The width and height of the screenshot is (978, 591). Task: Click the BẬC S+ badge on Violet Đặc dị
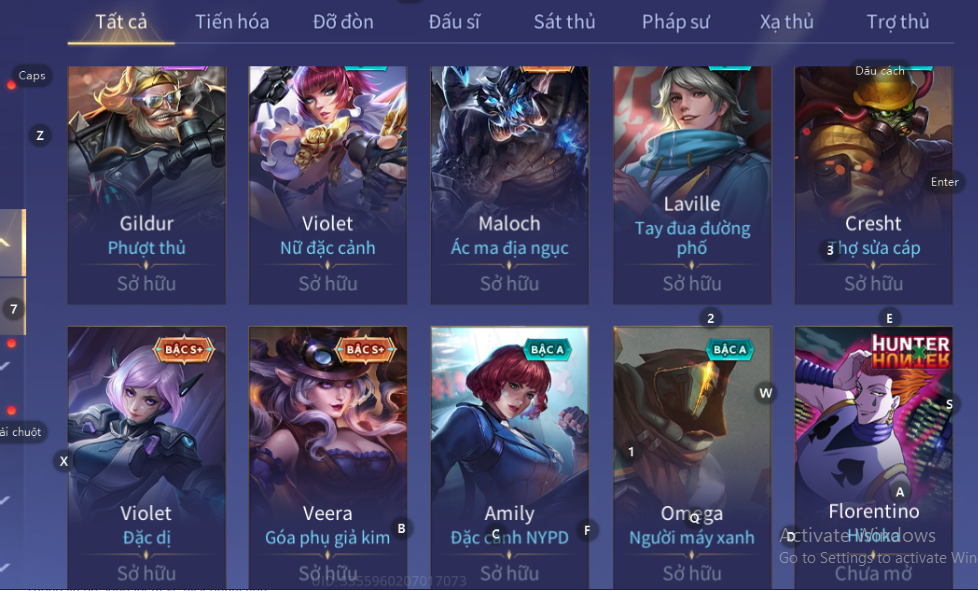[x=184, y=350]
